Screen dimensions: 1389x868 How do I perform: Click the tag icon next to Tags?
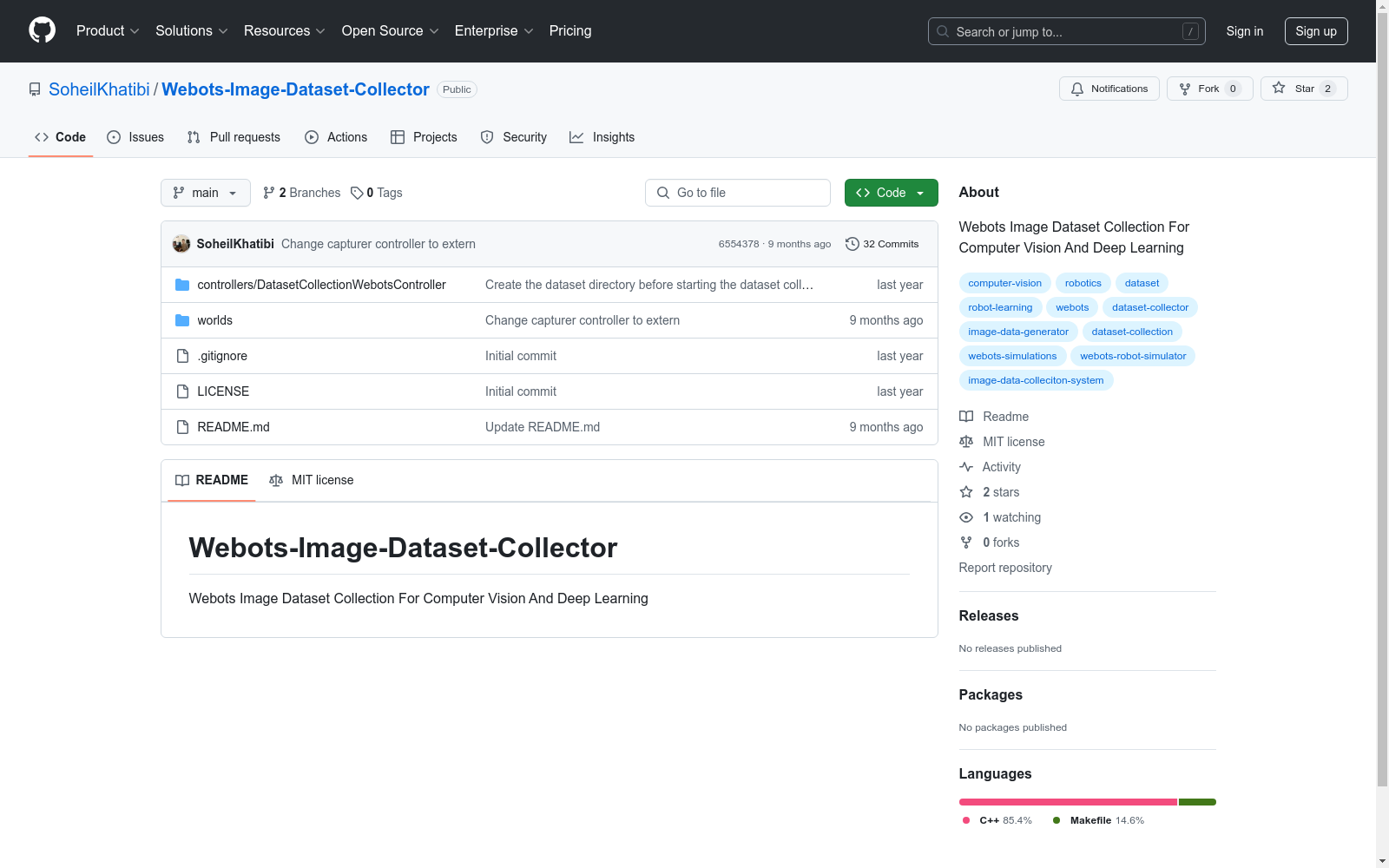coord(357,193)
